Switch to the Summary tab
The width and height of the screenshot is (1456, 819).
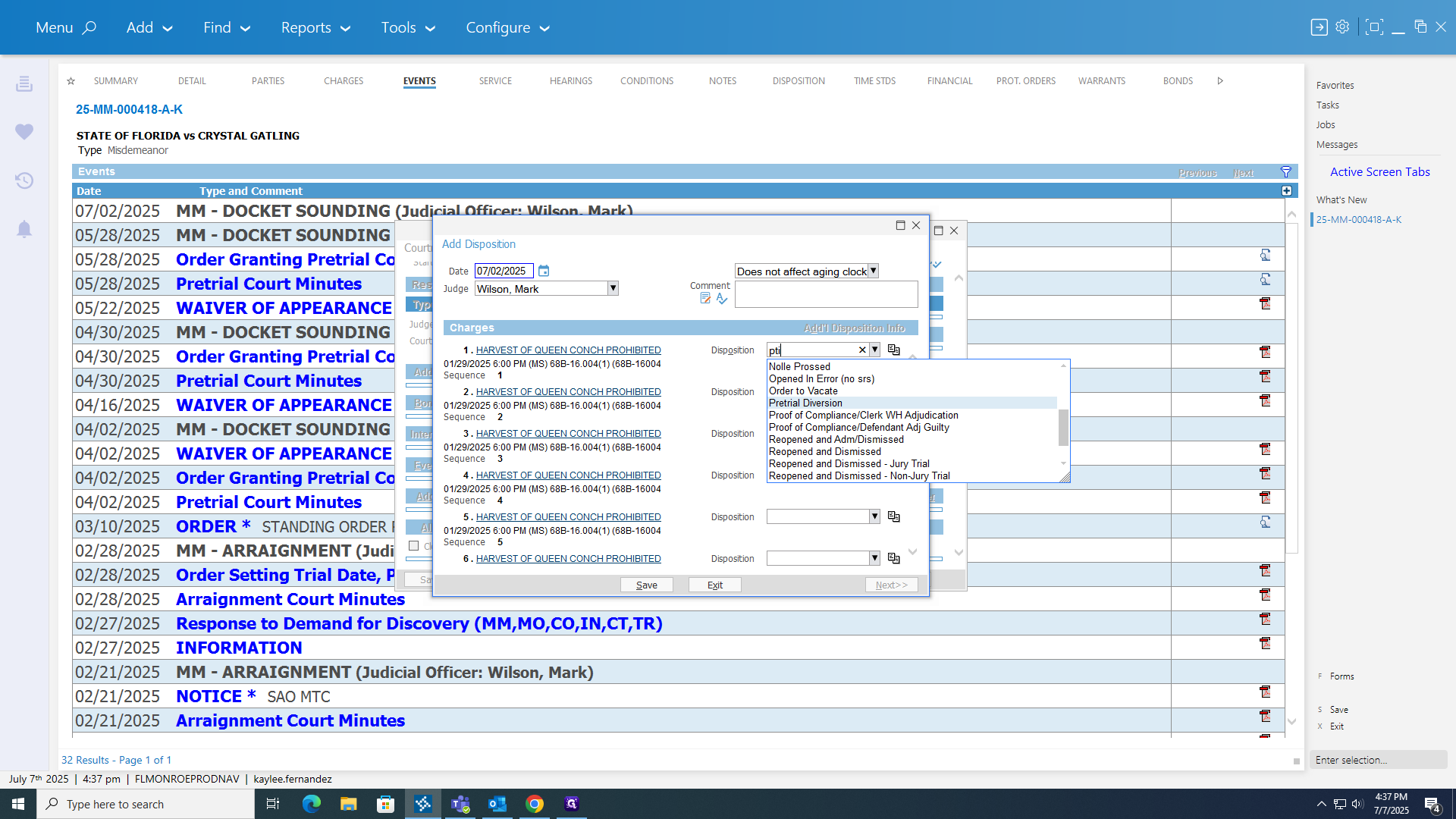point(116,81)
